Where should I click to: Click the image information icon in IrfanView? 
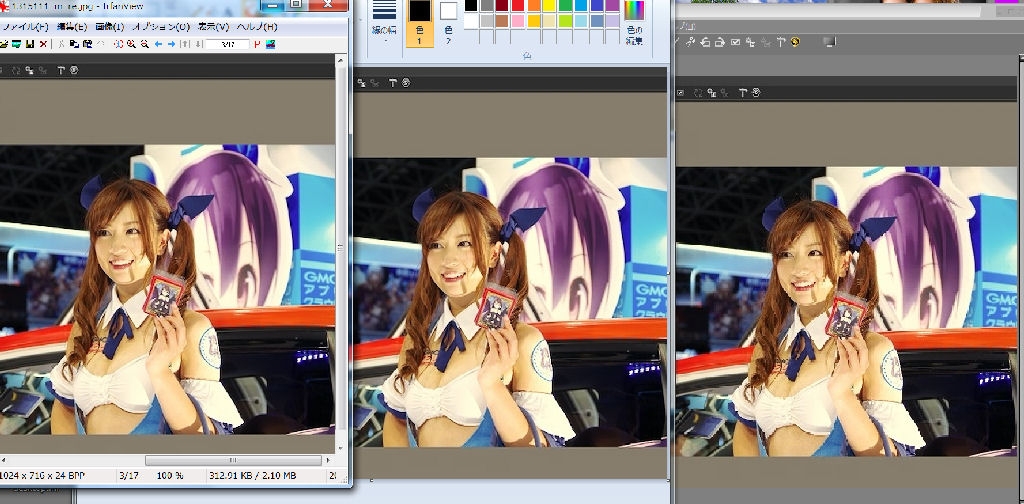[118, 44]
